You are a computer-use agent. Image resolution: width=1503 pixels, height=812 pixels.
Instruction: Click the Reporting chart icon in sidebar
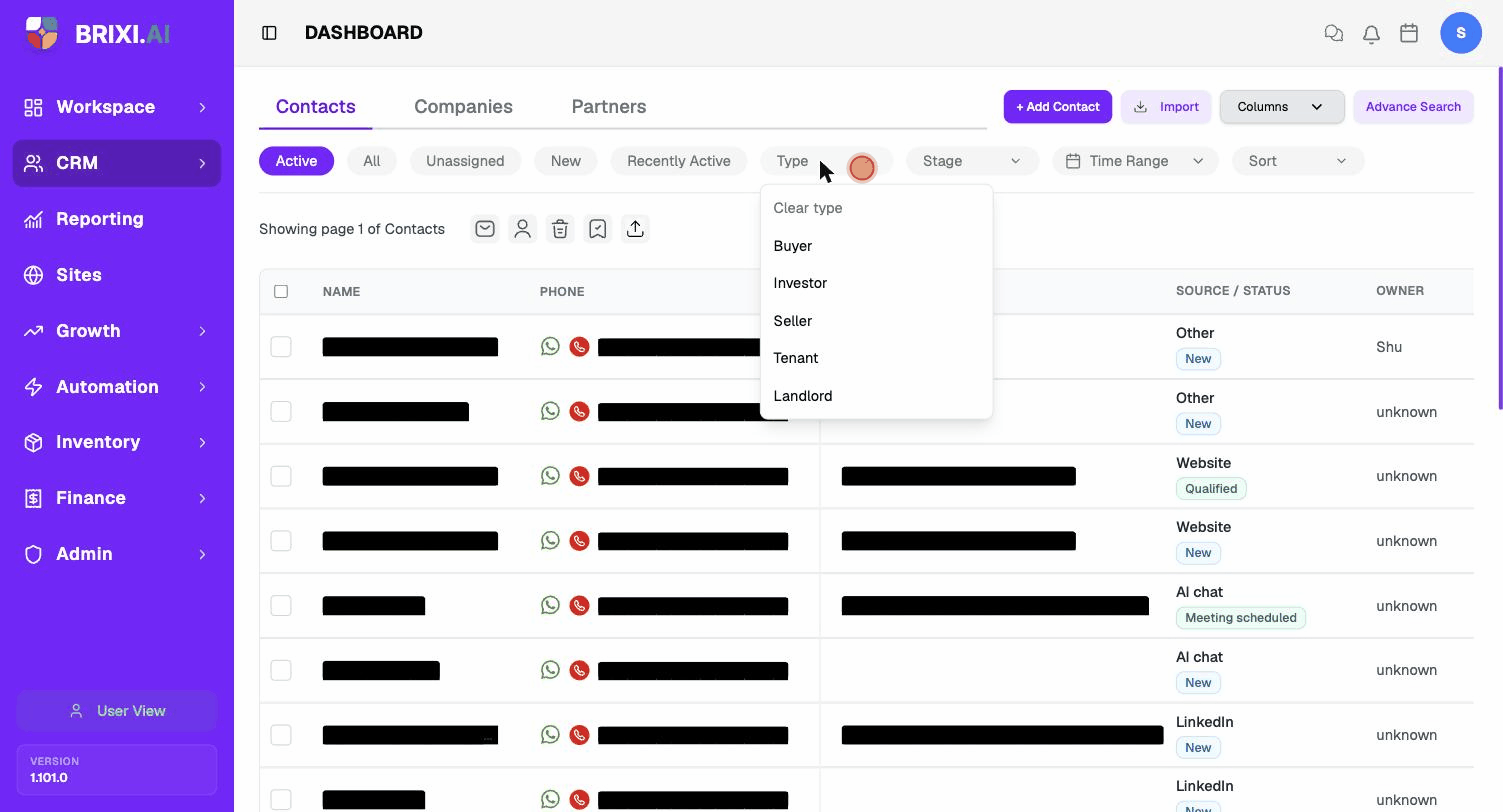tap(34, 219)
